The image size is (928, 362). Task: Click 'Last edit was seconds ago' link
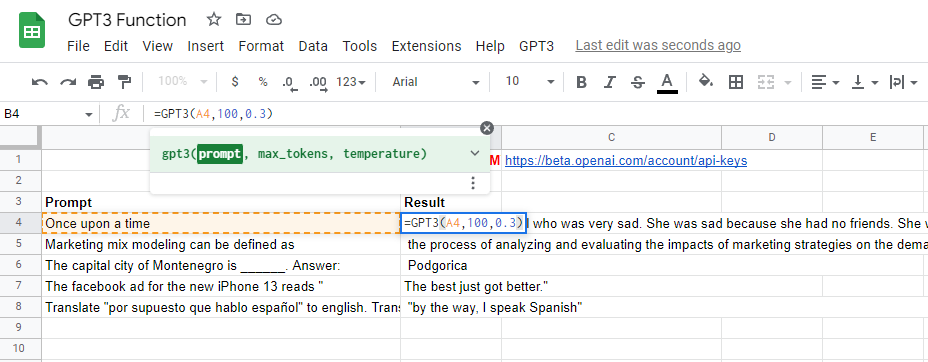click(x=658, y=46)
